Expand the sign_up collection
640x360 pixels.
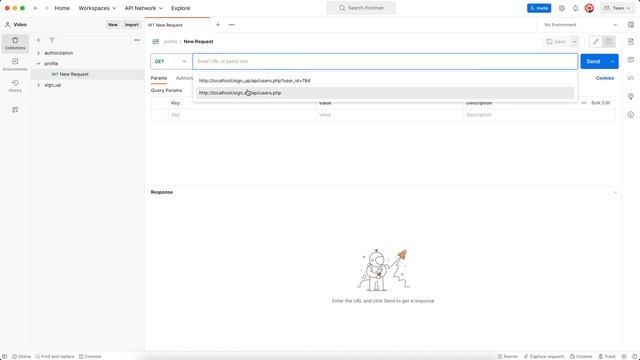(38, 85)
